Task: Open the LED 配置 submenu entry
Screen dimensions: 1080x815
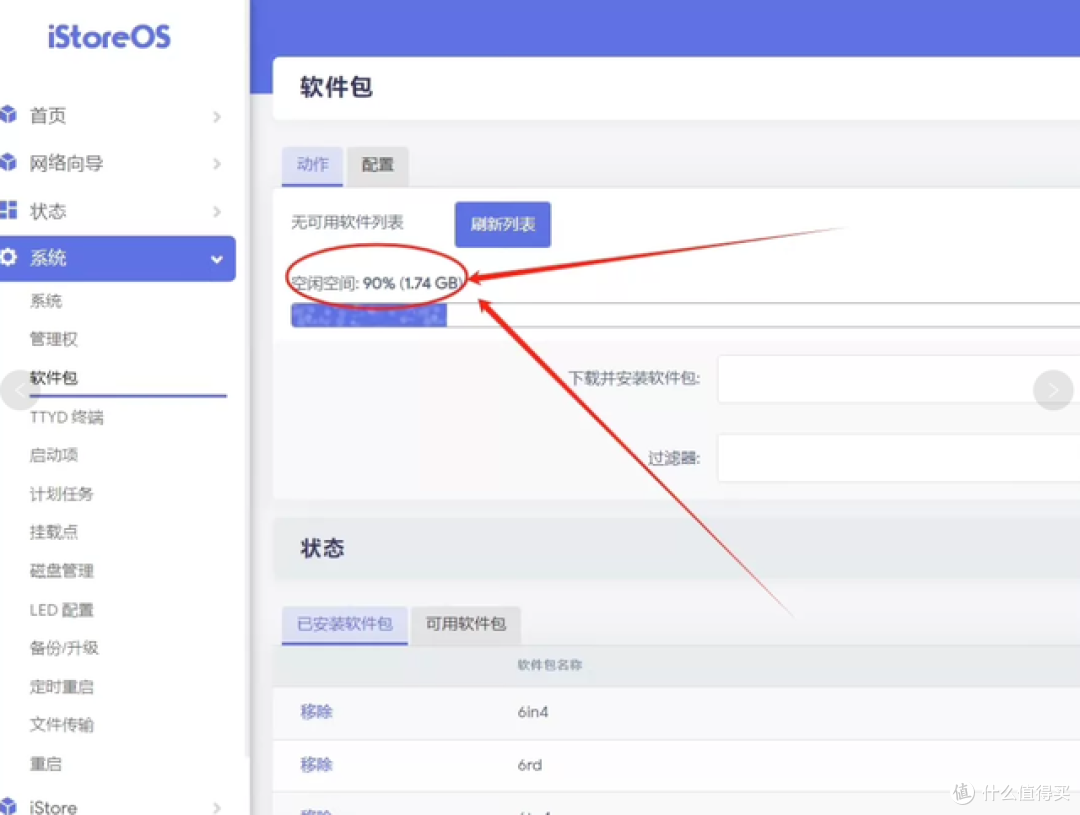Action: click(61, 610)
